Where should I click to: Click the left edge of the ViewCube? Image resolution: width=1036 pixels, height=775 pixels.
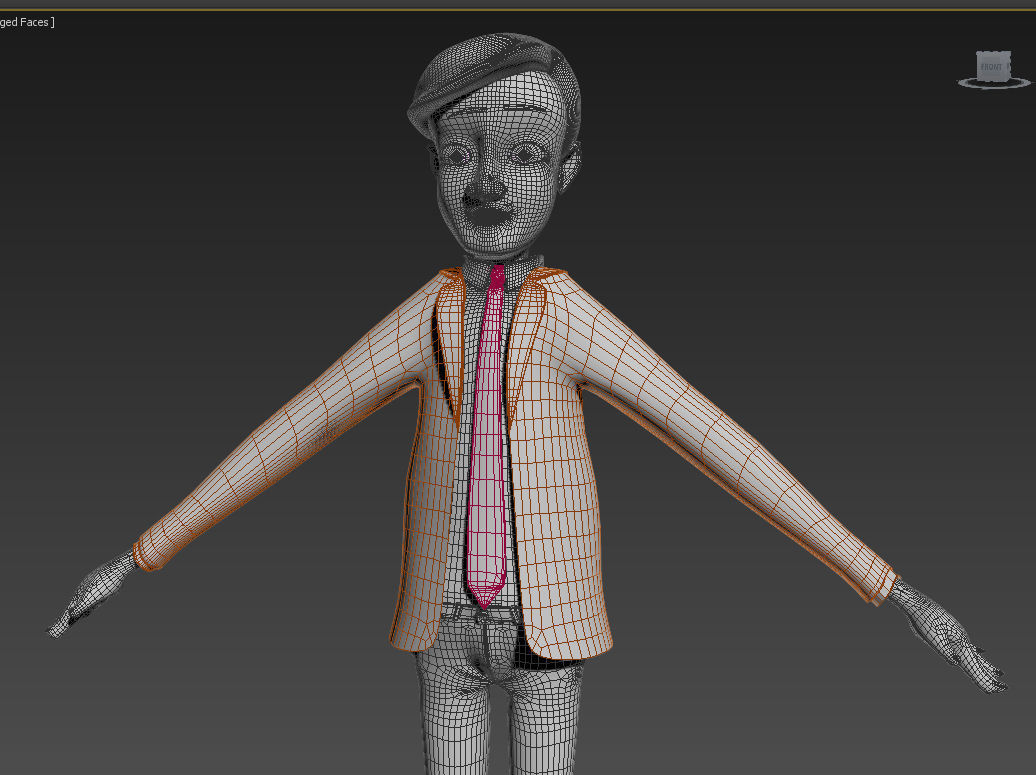pos(978,65)
